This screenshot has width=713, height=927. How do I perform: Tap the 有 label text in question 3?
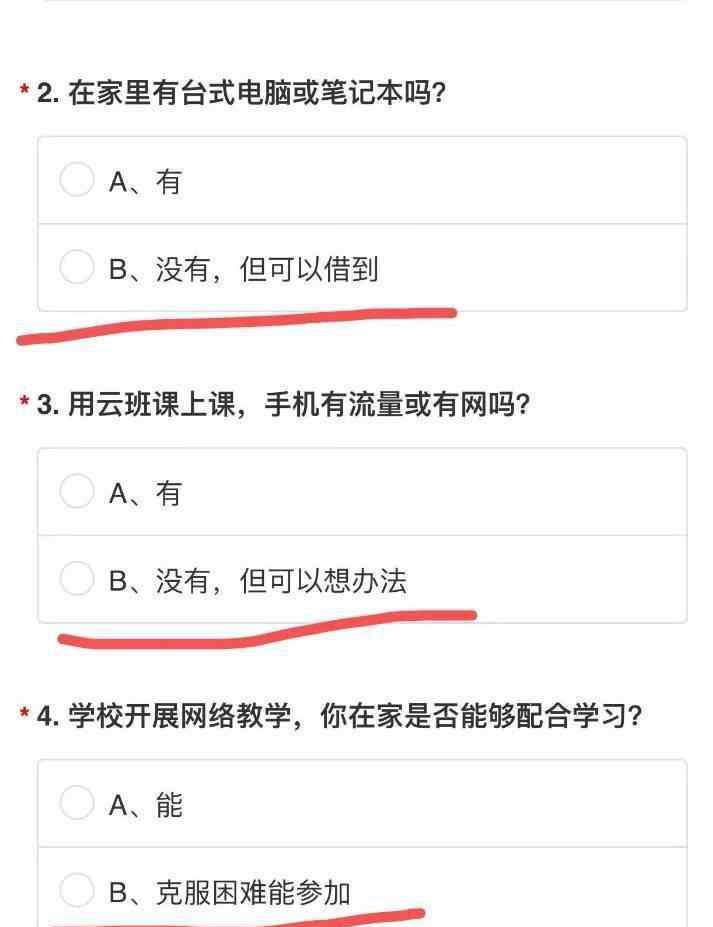coord(168,492)
